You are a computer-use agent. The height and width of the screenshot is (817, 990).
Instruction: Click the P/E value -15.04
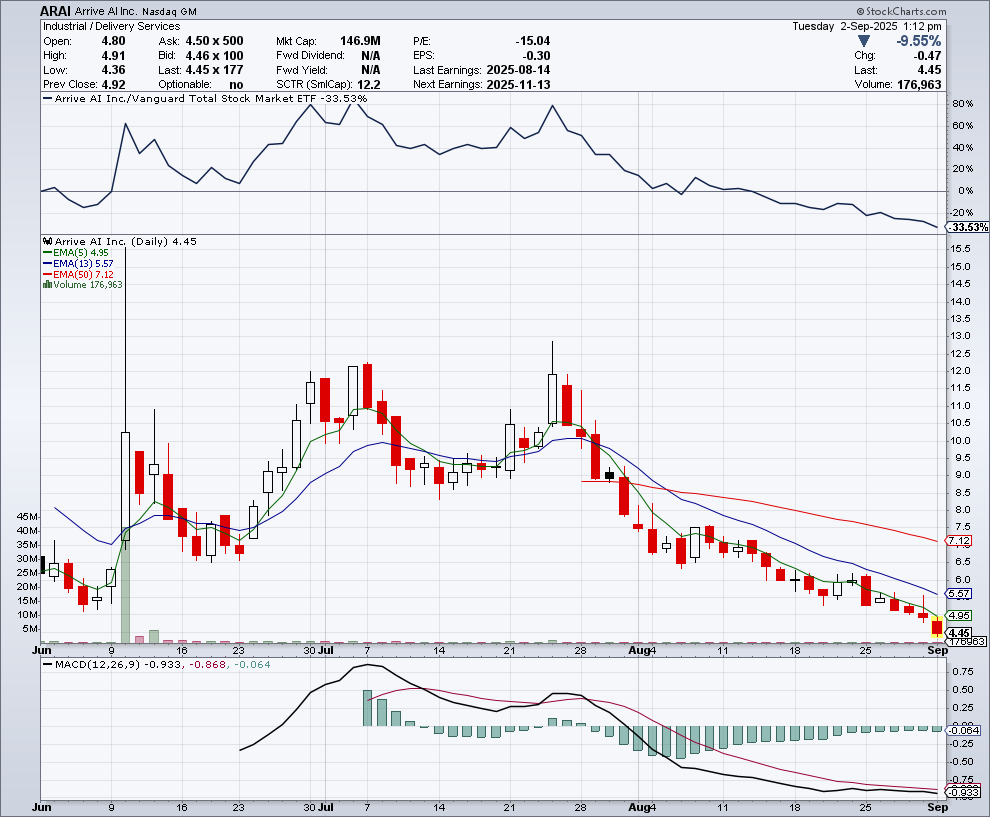532,41
